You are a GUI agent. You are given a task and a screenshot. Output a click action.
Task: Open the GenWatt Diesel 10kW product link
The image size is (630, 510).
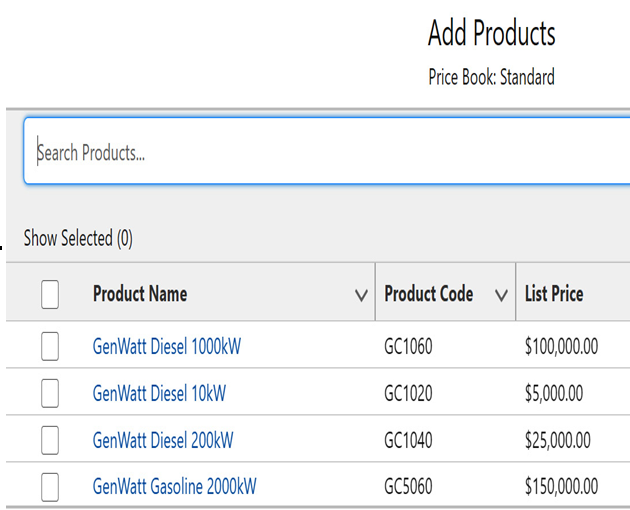pyautogui.click(x=159, y=393)
